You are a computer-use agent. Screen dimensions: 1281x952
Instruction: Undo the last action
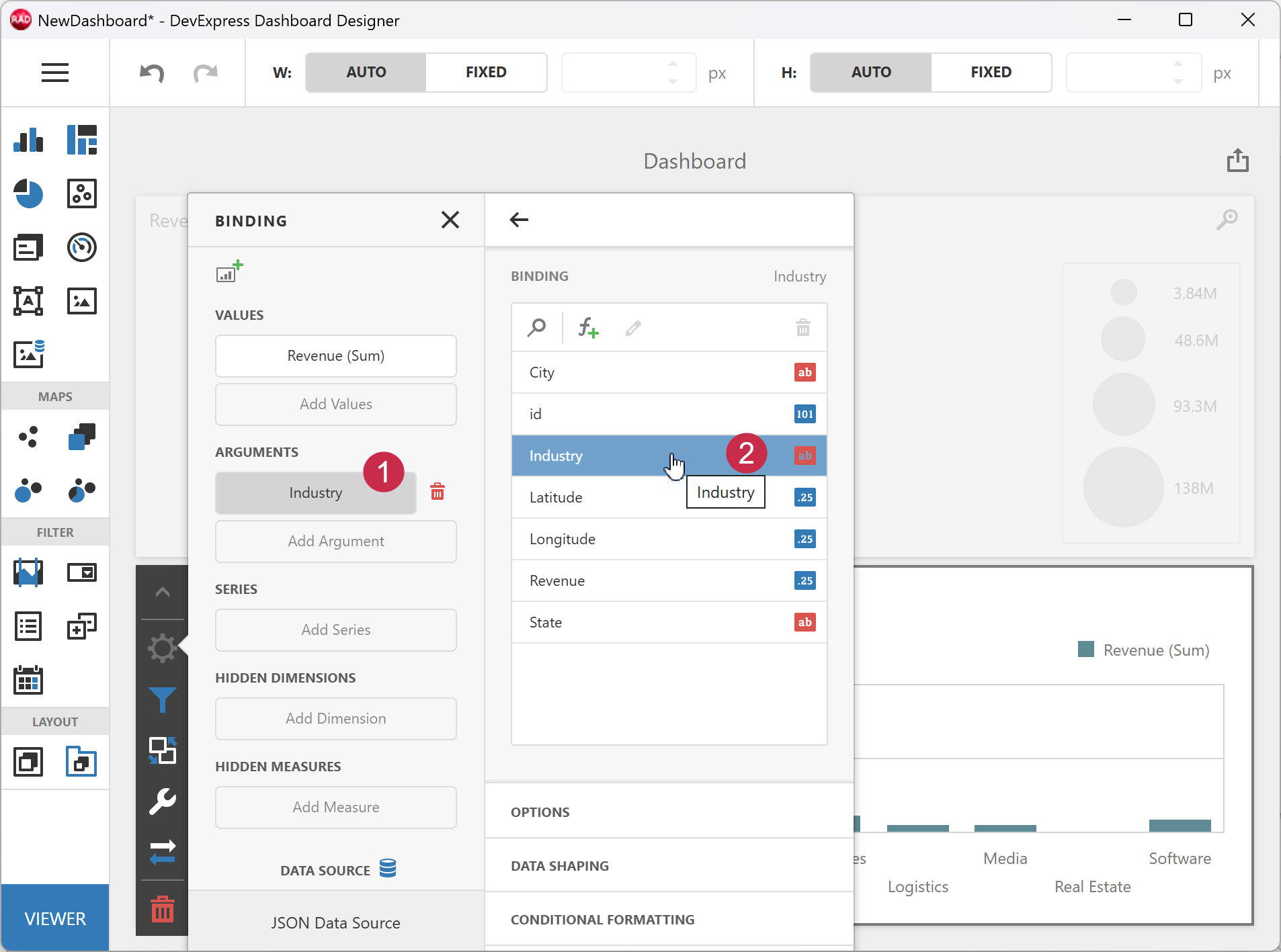(x=152, y=73)
